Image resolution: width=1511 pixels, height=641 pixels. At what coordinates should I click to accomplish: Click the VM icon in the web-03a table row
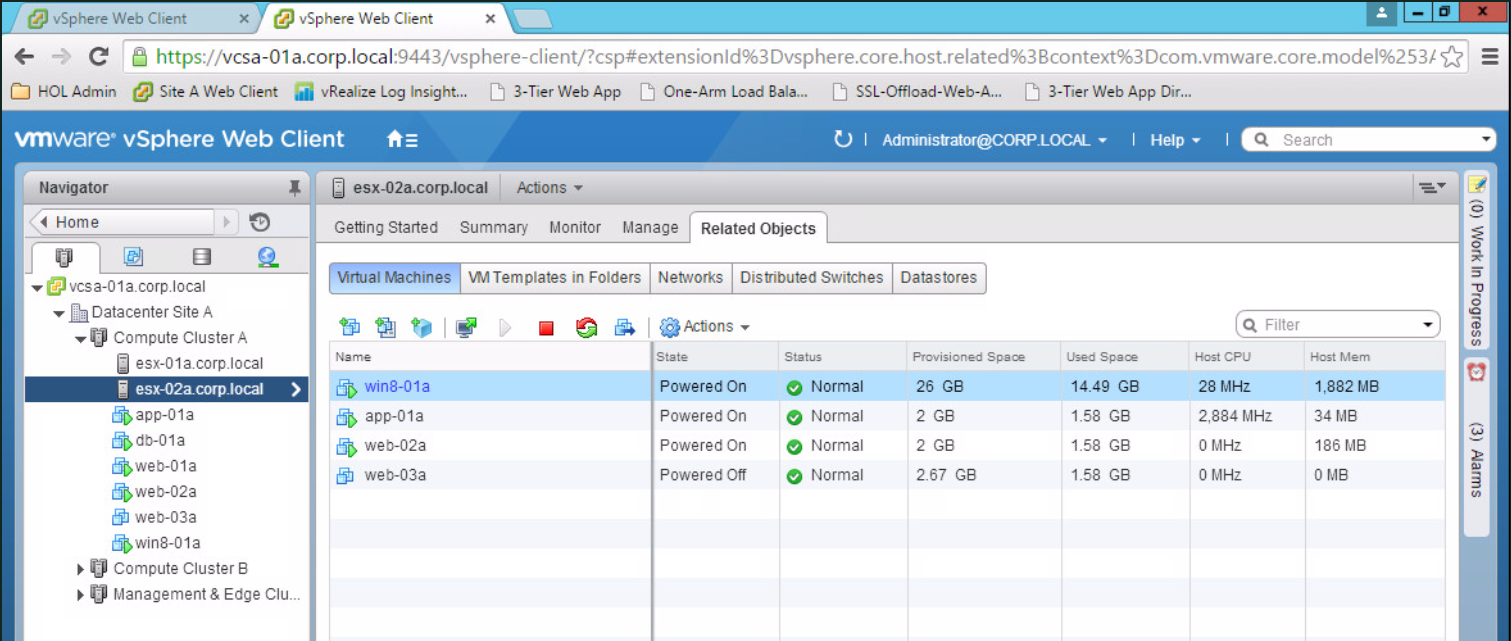[x=346, y=475]
